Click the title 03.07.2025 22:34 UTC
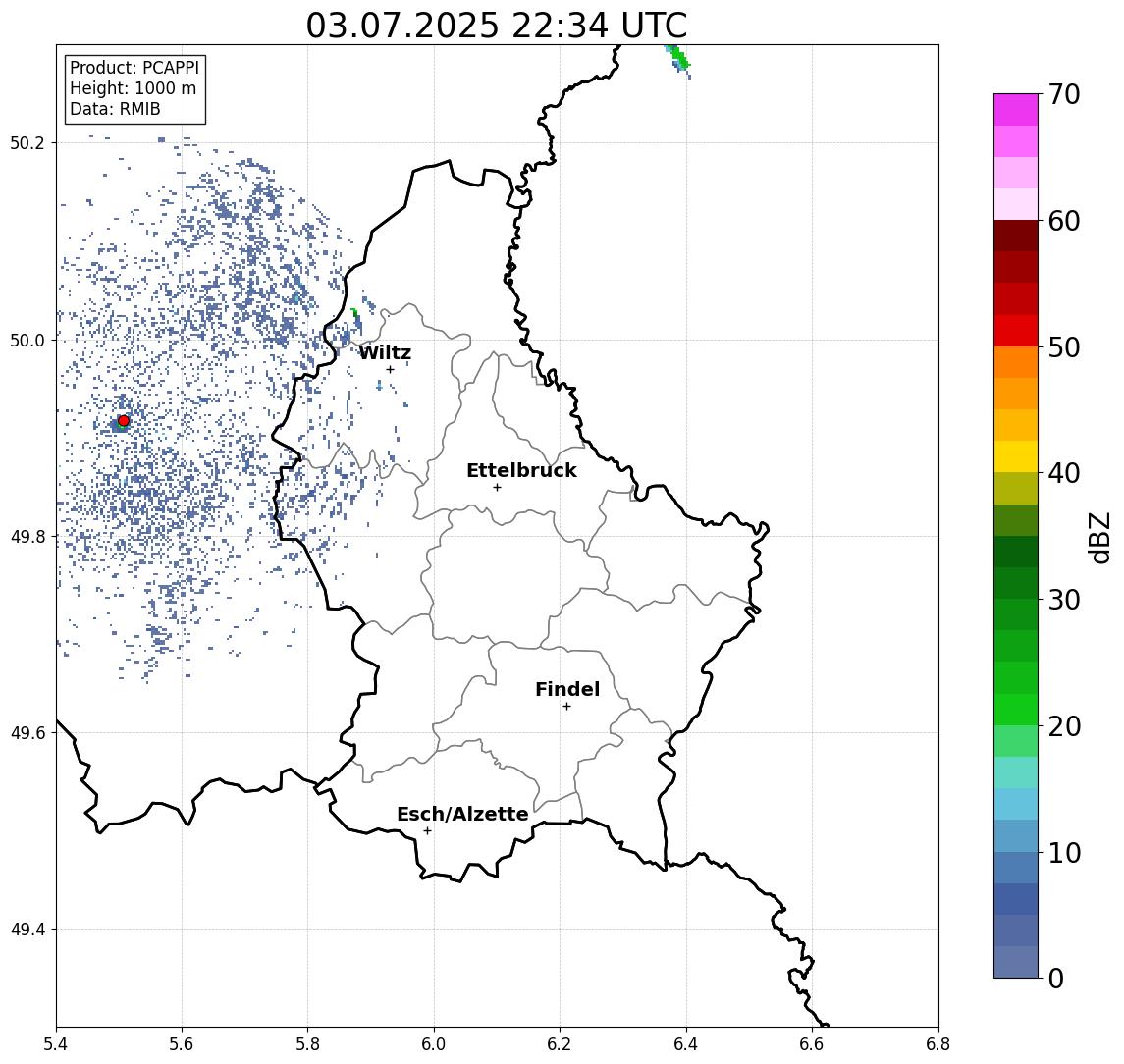 [497, 26]
